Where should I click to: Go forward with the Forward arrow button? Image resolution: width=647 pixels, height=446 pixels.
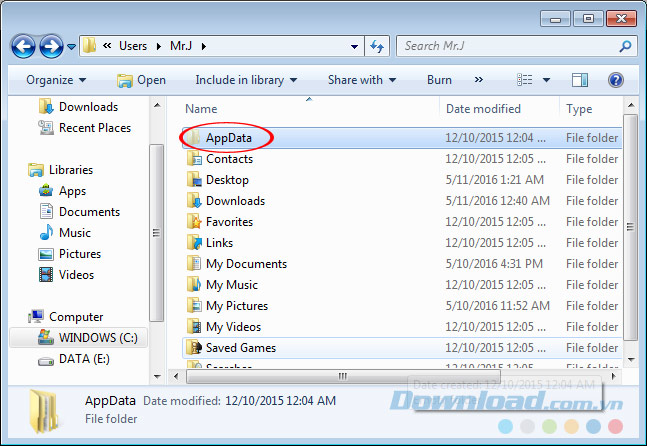[51, 46]
